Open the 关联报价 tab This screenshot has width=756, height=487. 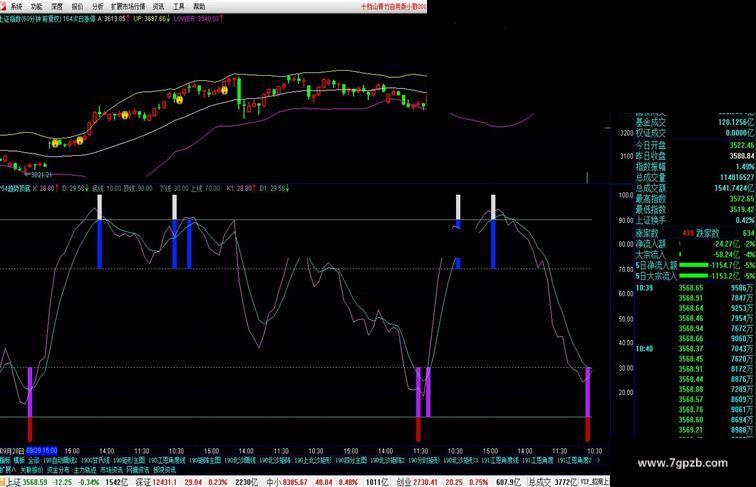tap(32, 469)
